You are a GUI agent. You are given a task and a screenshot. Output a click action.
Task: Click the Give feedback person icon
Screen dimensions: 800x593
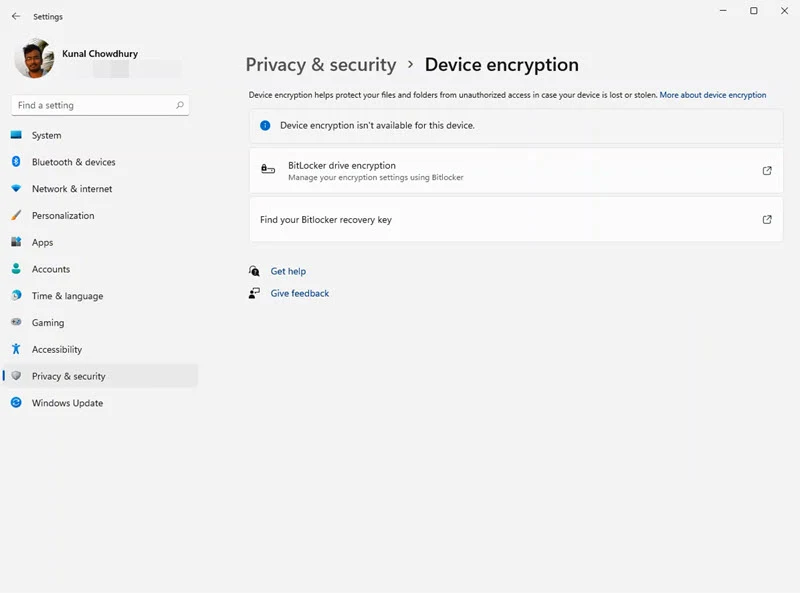pos(254,293)
